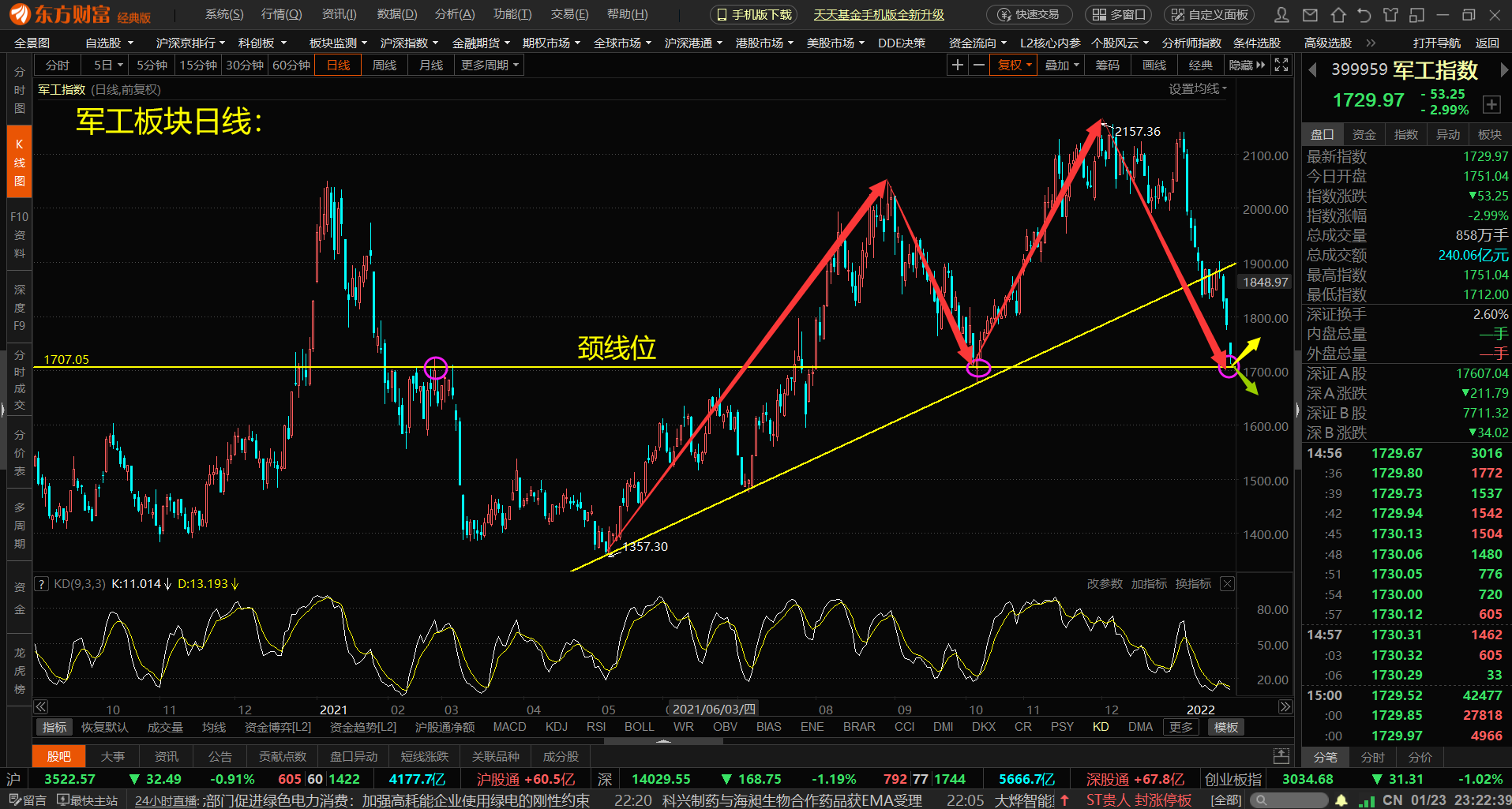Click the notification bell icon in the status bar
The image size is (1512, 809).
click(x=1341, y=800)
